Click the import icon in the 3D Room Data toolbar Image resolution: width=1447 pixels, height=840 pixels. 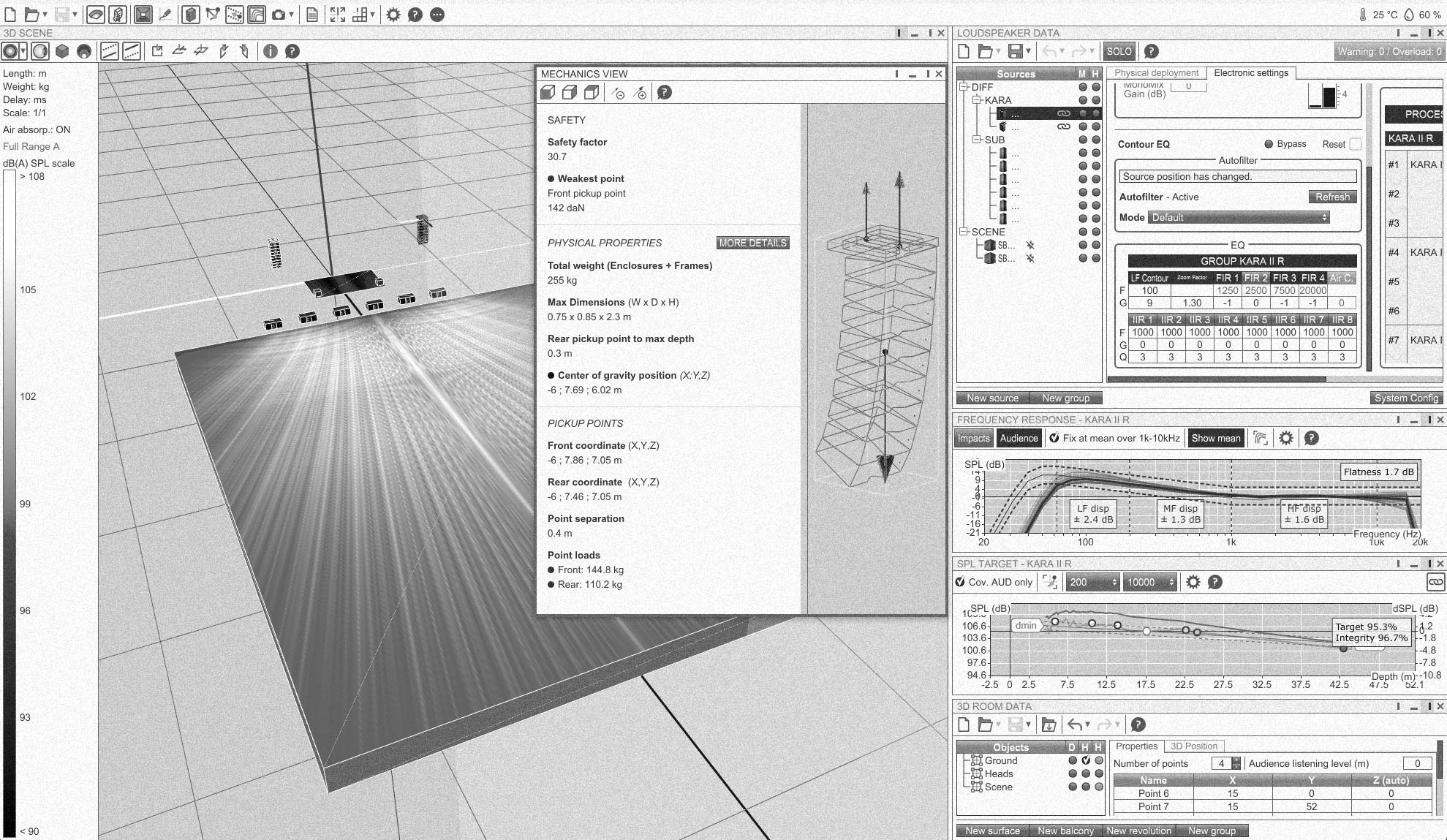point(1049,724)
